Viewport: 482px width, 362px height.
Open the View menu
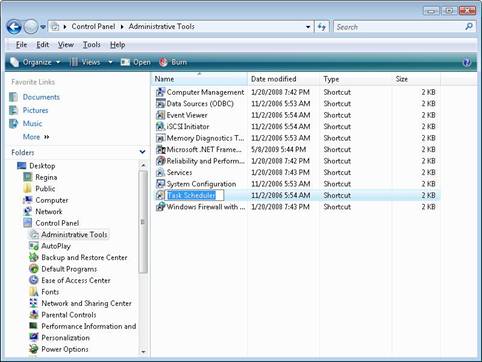click(66, 45)
